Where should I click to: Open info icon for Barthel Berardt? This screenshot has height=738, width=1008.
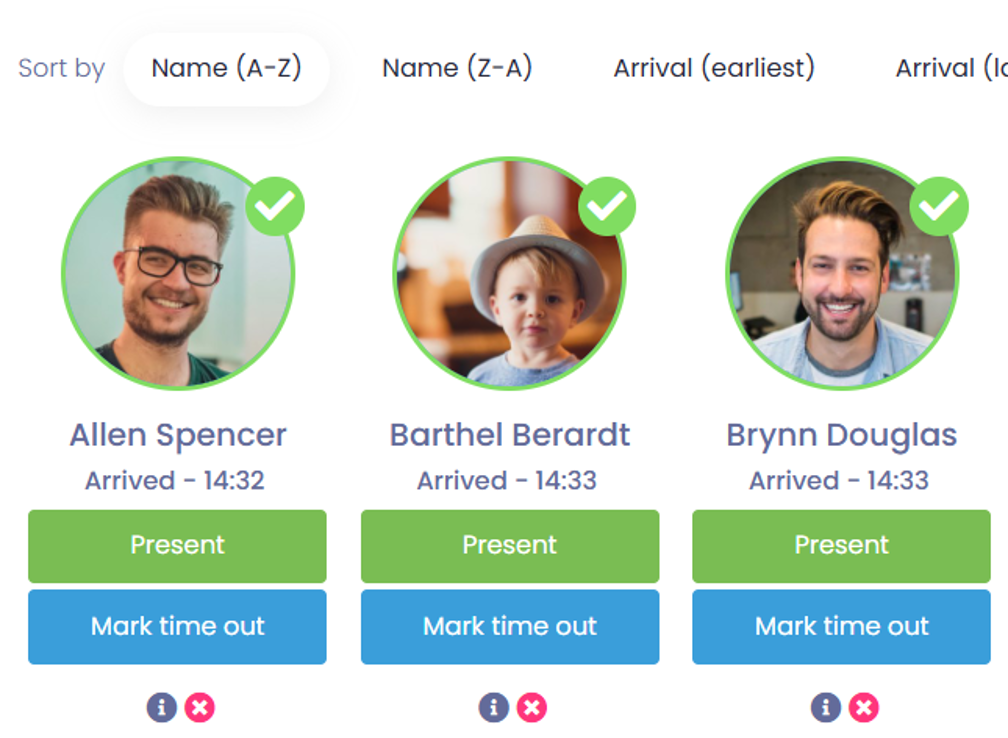494,707
